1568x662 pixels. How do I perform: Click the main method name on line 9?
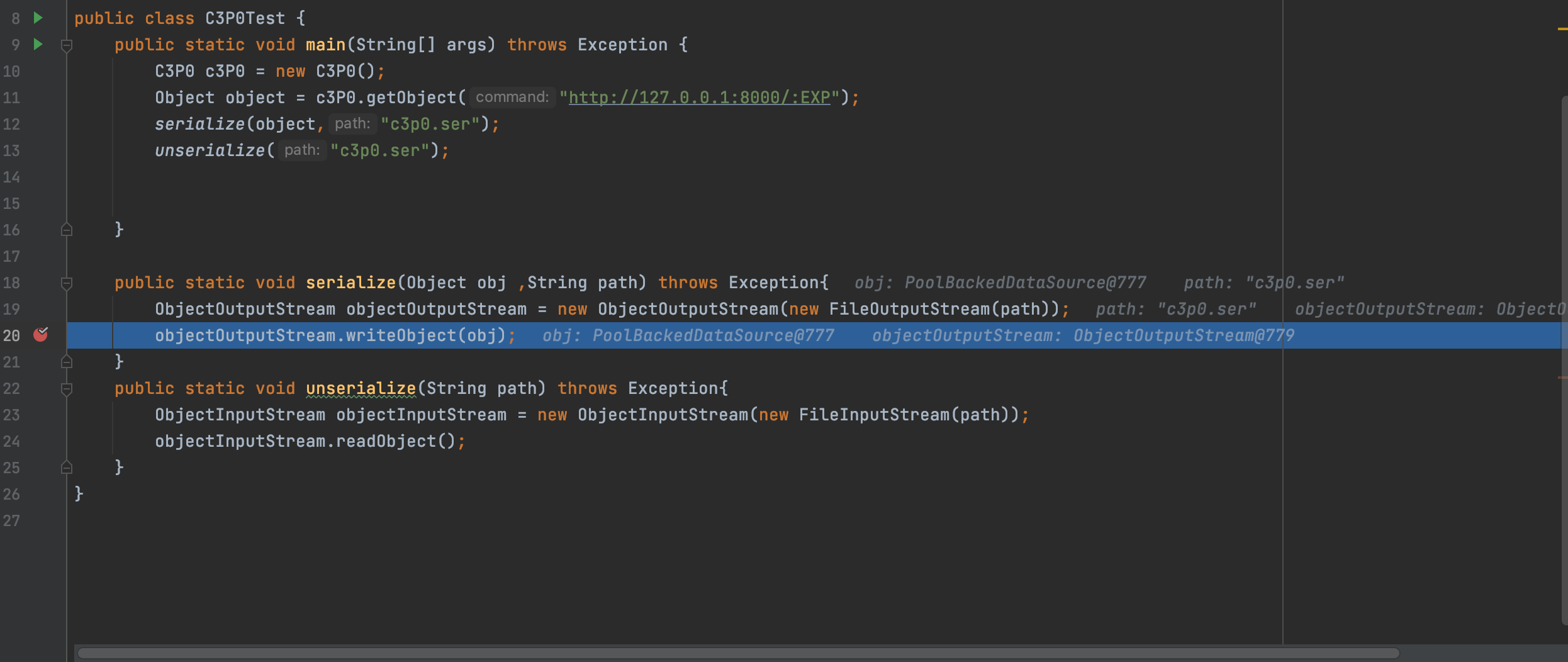point(326,45)
